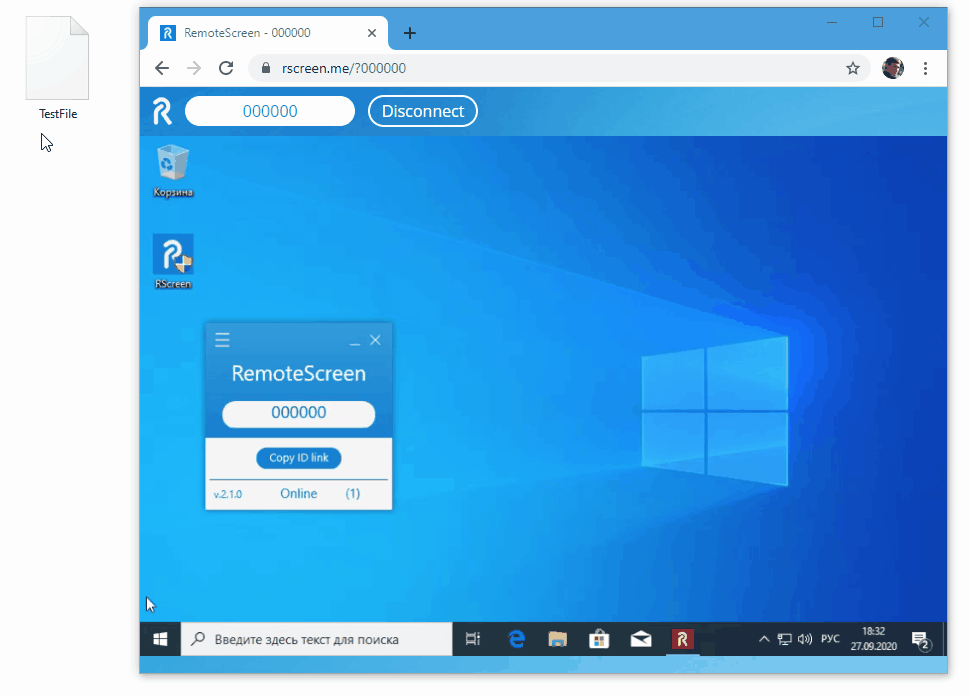Open a new browser tab
The height and width of the screenshot is (696, 969).
point(409,32)
